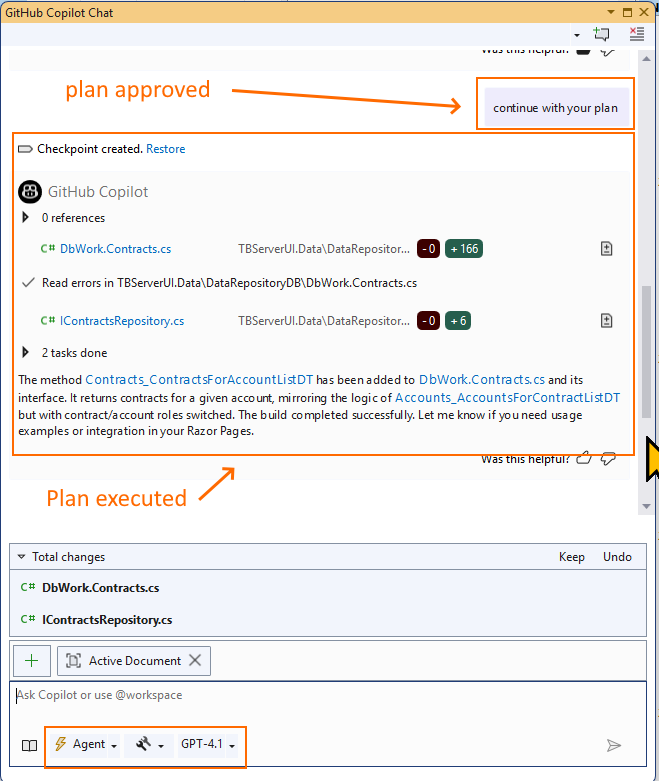Open diff view icon for IContractsRepository.cs

pos(606,321)
